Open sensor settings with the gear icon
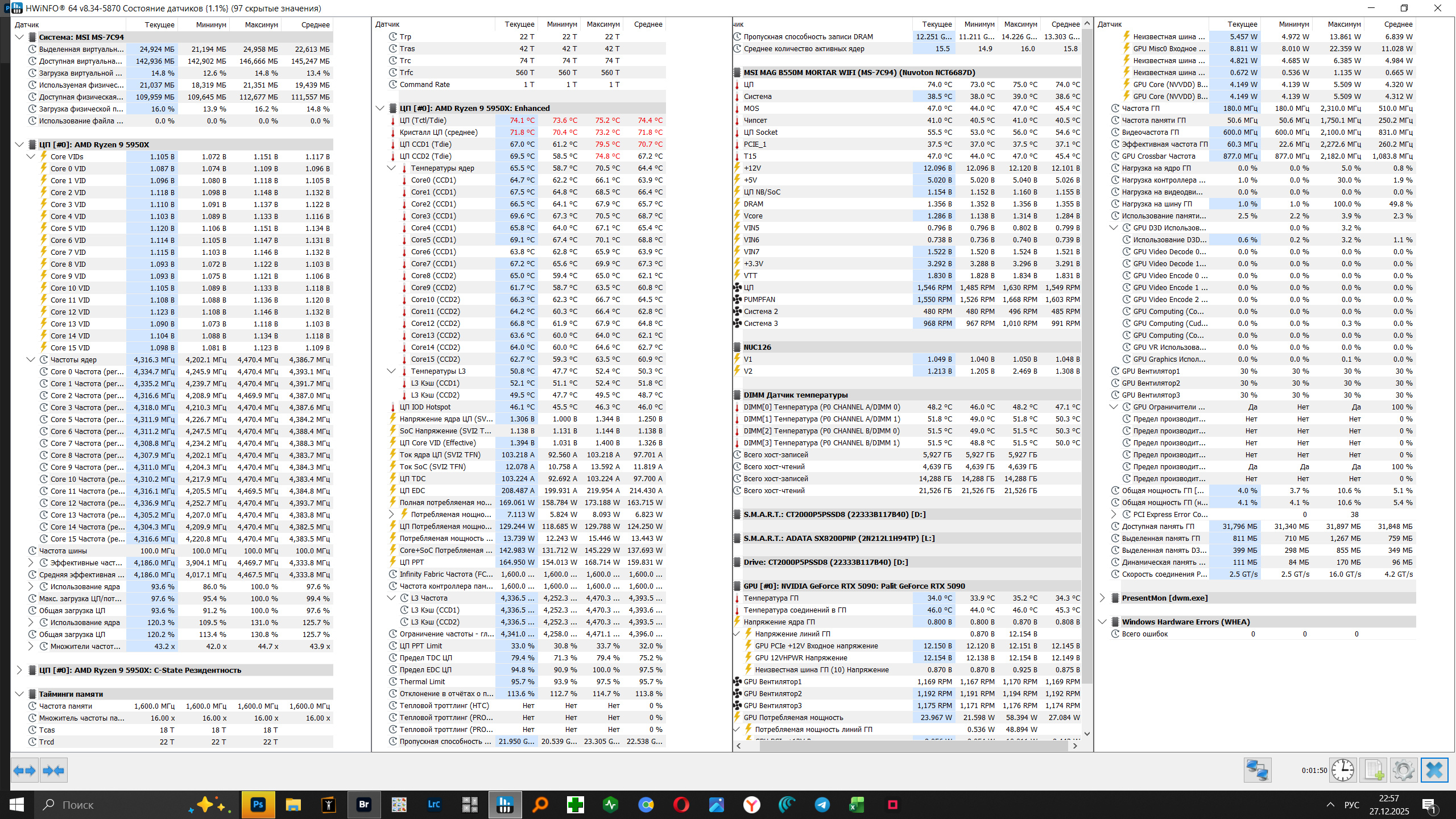Viewport: 1456px width, 819px height. pyautogui.click(x=1403, y=771)
